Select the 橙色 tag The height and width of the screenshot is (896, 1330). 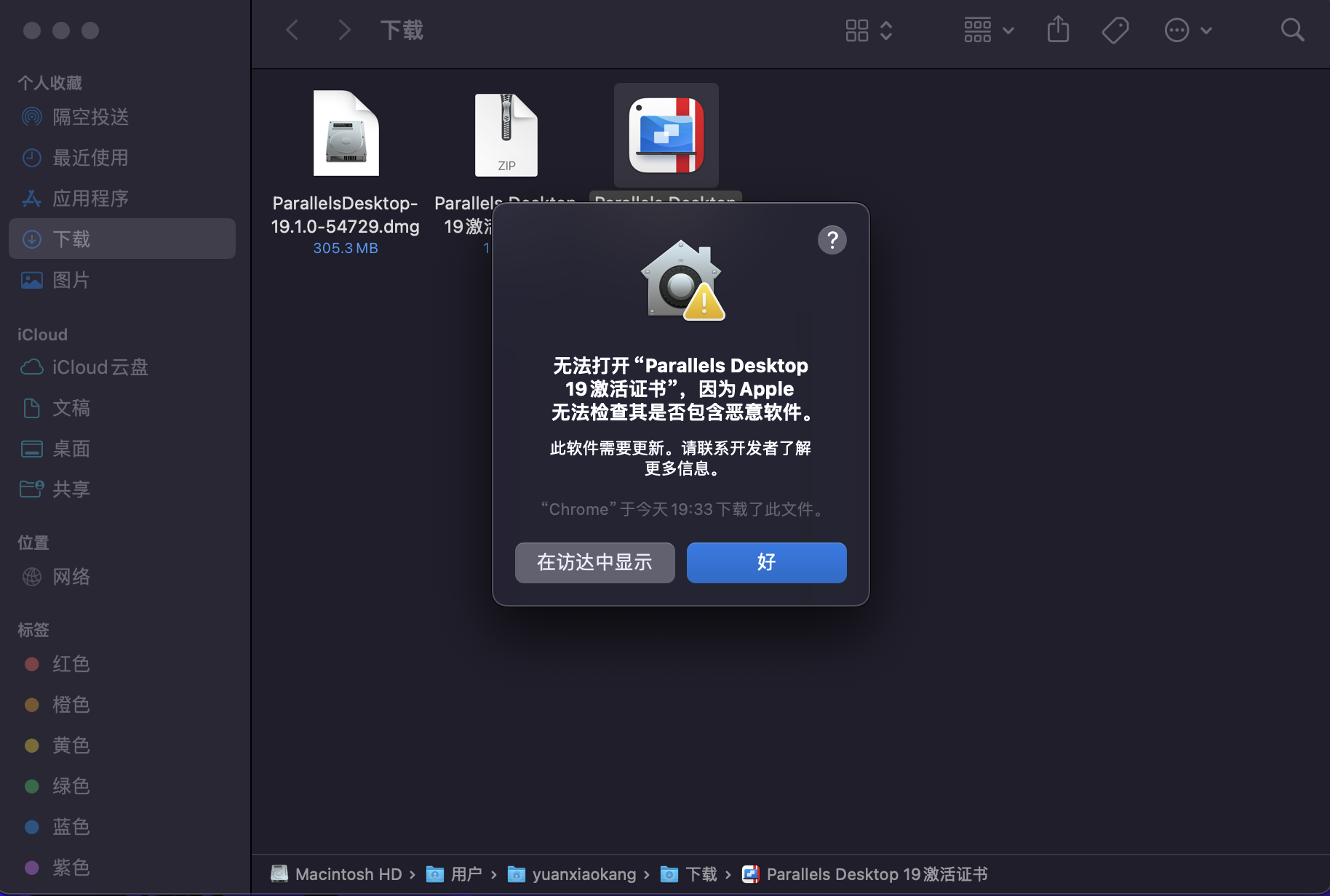coord(122,705)
